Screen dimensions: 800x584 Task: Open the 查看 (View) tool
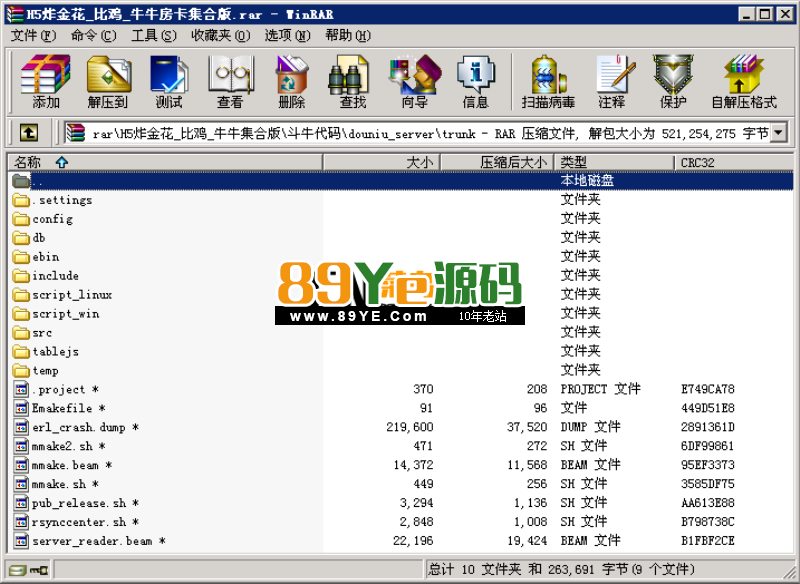[x=230, y=81]
